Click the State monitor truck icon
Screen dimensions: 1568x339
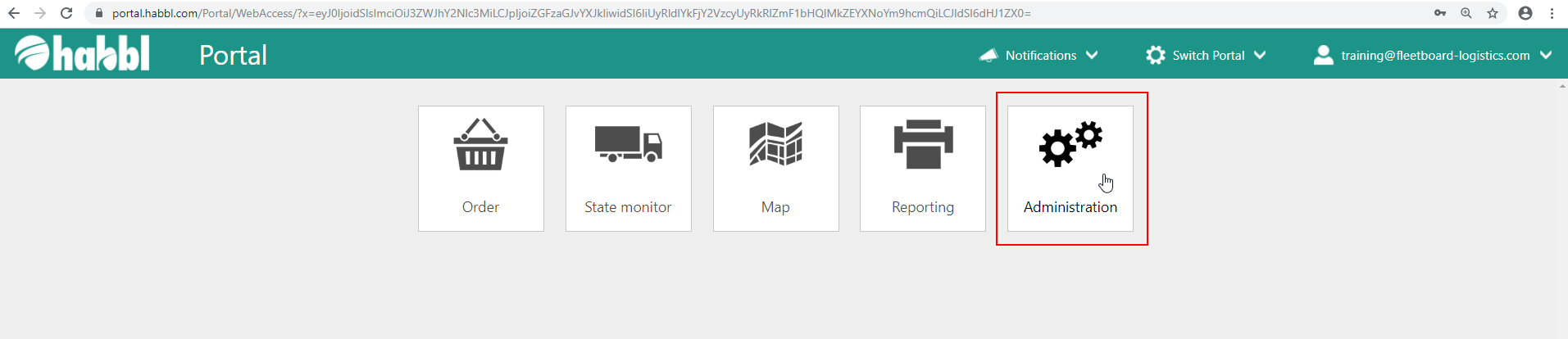pos(628,144)
